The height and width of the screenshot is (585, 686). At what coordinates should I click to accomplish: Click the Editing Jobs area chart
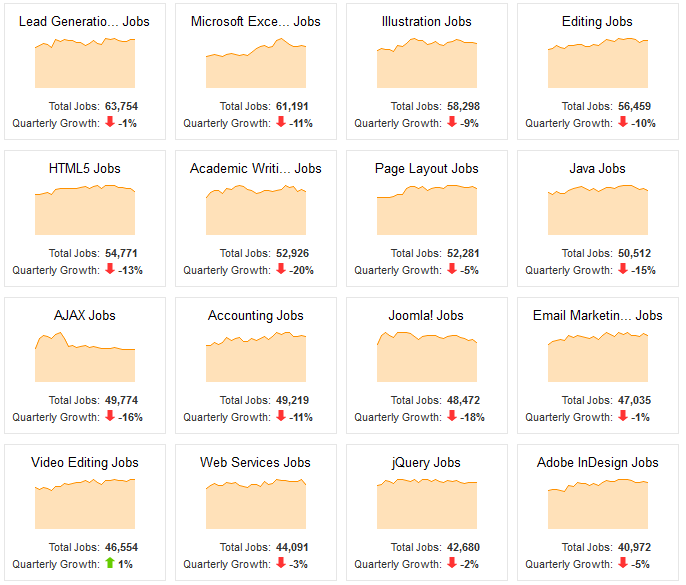pyautogui.click(x=598, y=63)
